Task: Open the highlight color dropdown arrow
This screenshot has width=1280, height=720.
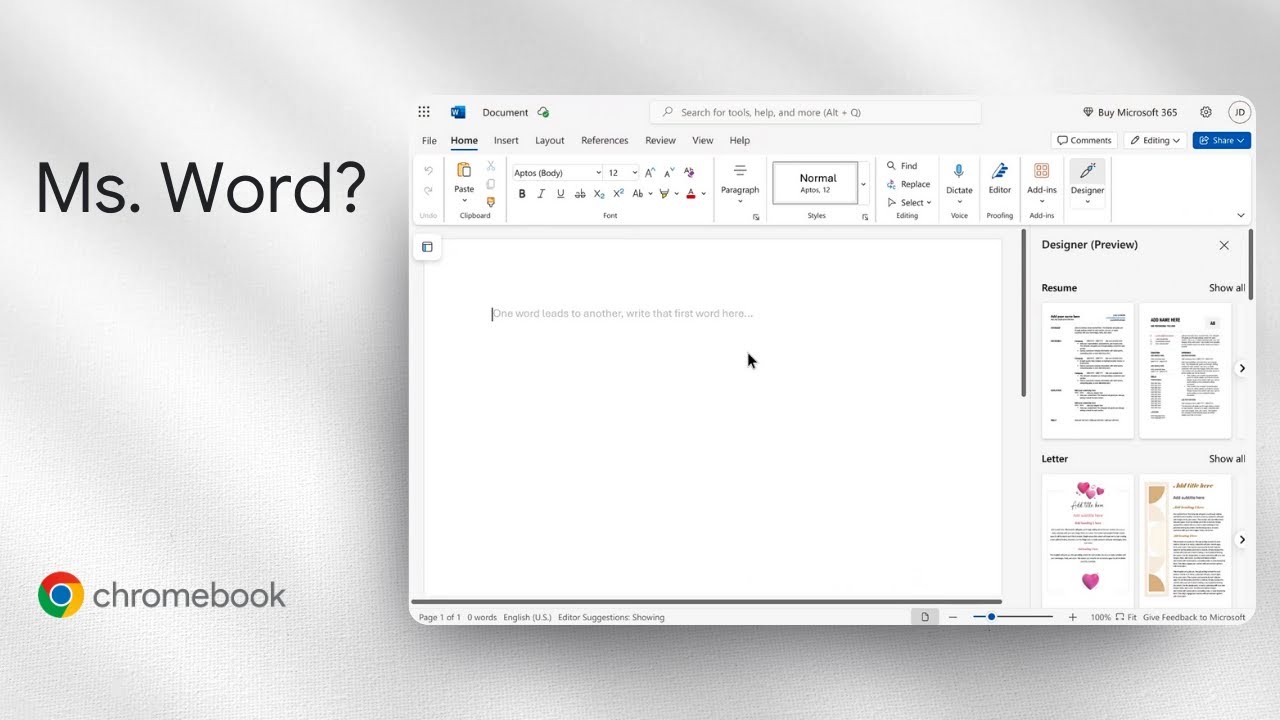Action: coord(676,194)
